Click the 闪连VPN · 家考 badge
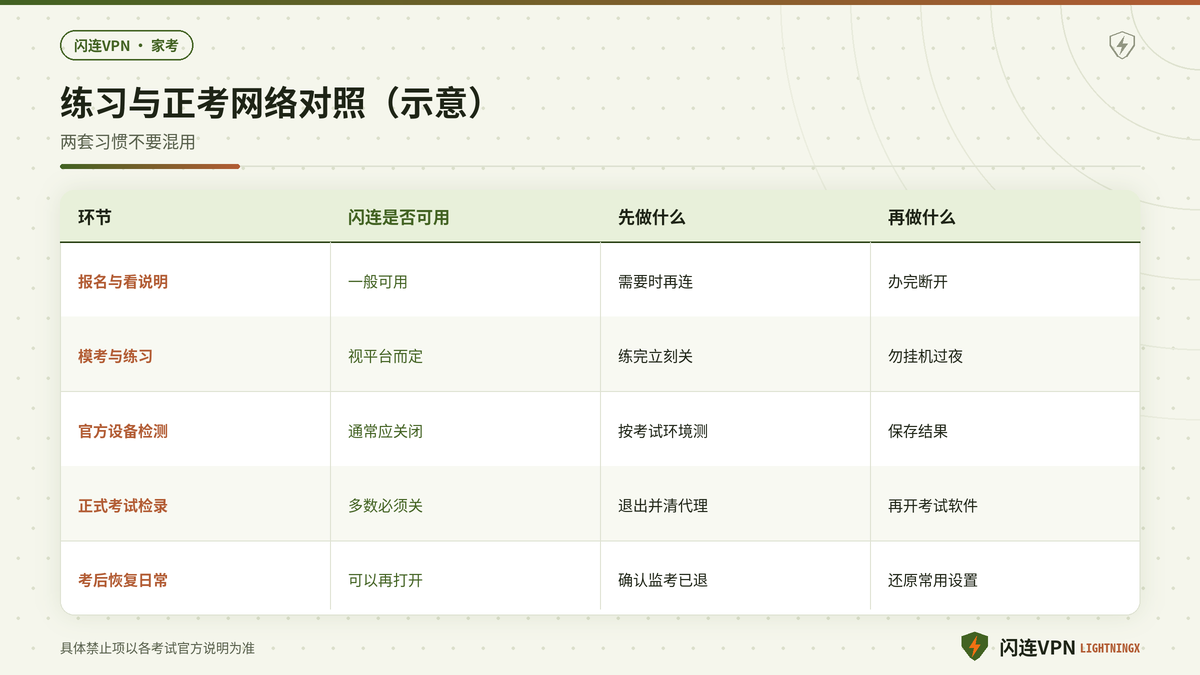1200x675 pixels. click(x=126, y=45)
